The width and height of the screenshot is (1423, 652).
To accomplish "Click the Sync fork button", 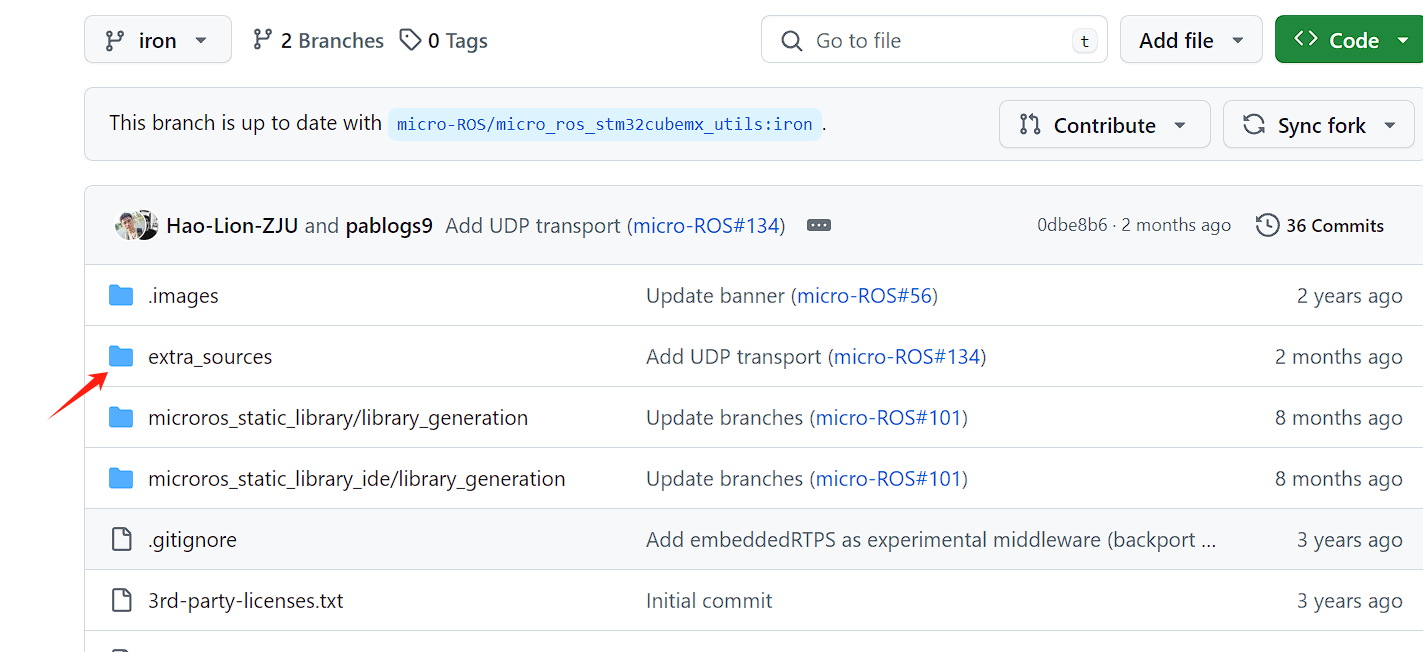I will [x=1320, y=125].
